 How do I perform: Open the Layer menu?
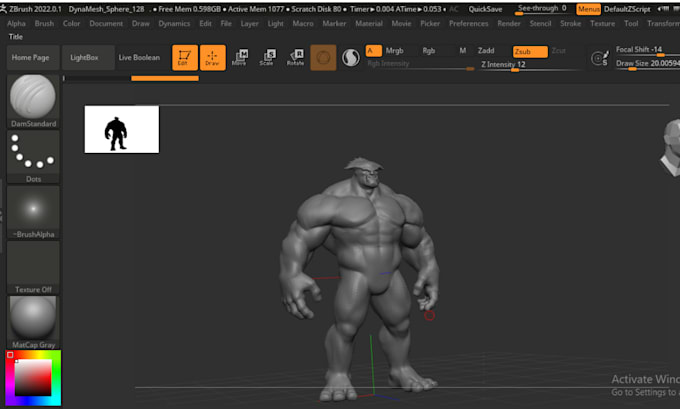250,23
